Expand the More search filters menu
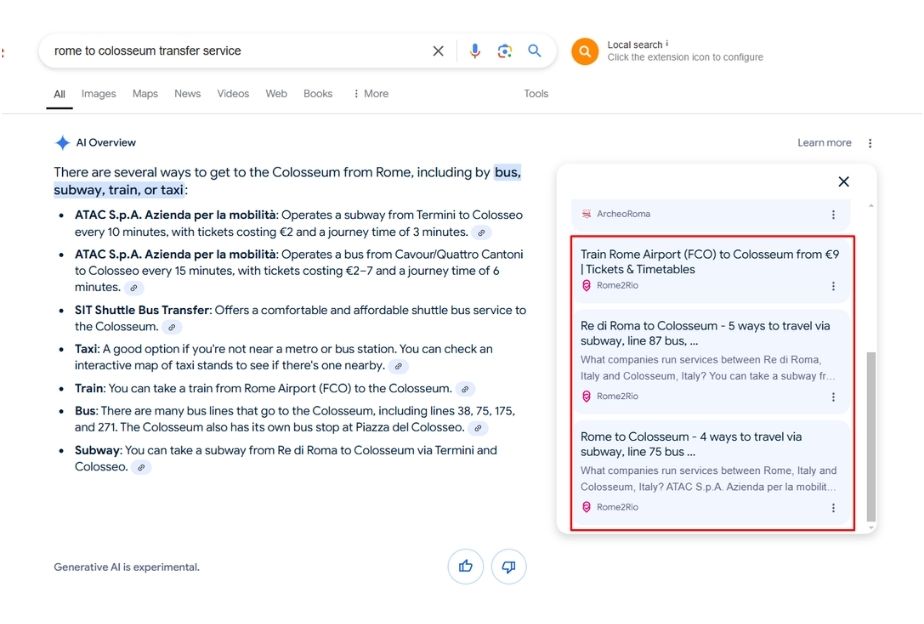The width and height of the screenshot is (924, 624). click(x=370, y=94)
